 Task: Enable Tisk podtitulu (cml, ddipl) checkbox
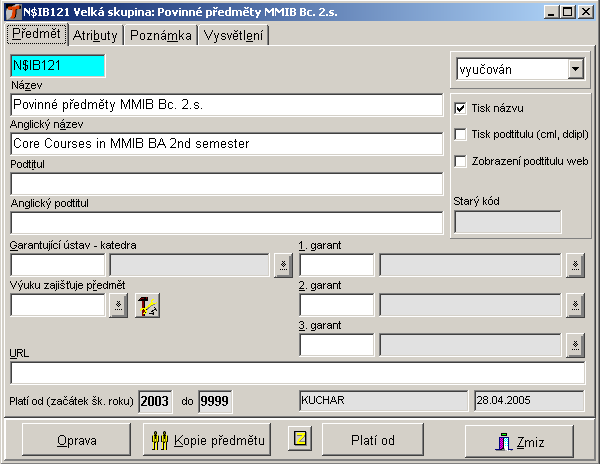(461, 134)
